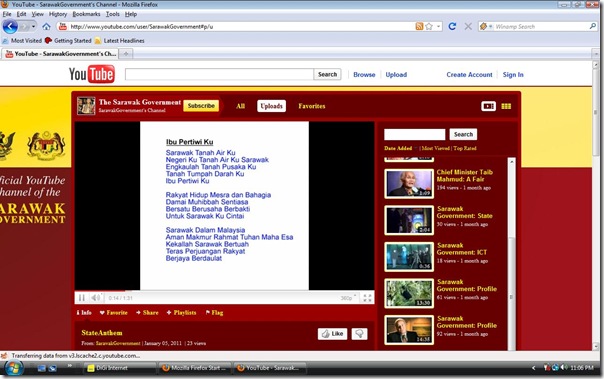
Task: Click the Firefox back arrow button
Action: (10, 27)
